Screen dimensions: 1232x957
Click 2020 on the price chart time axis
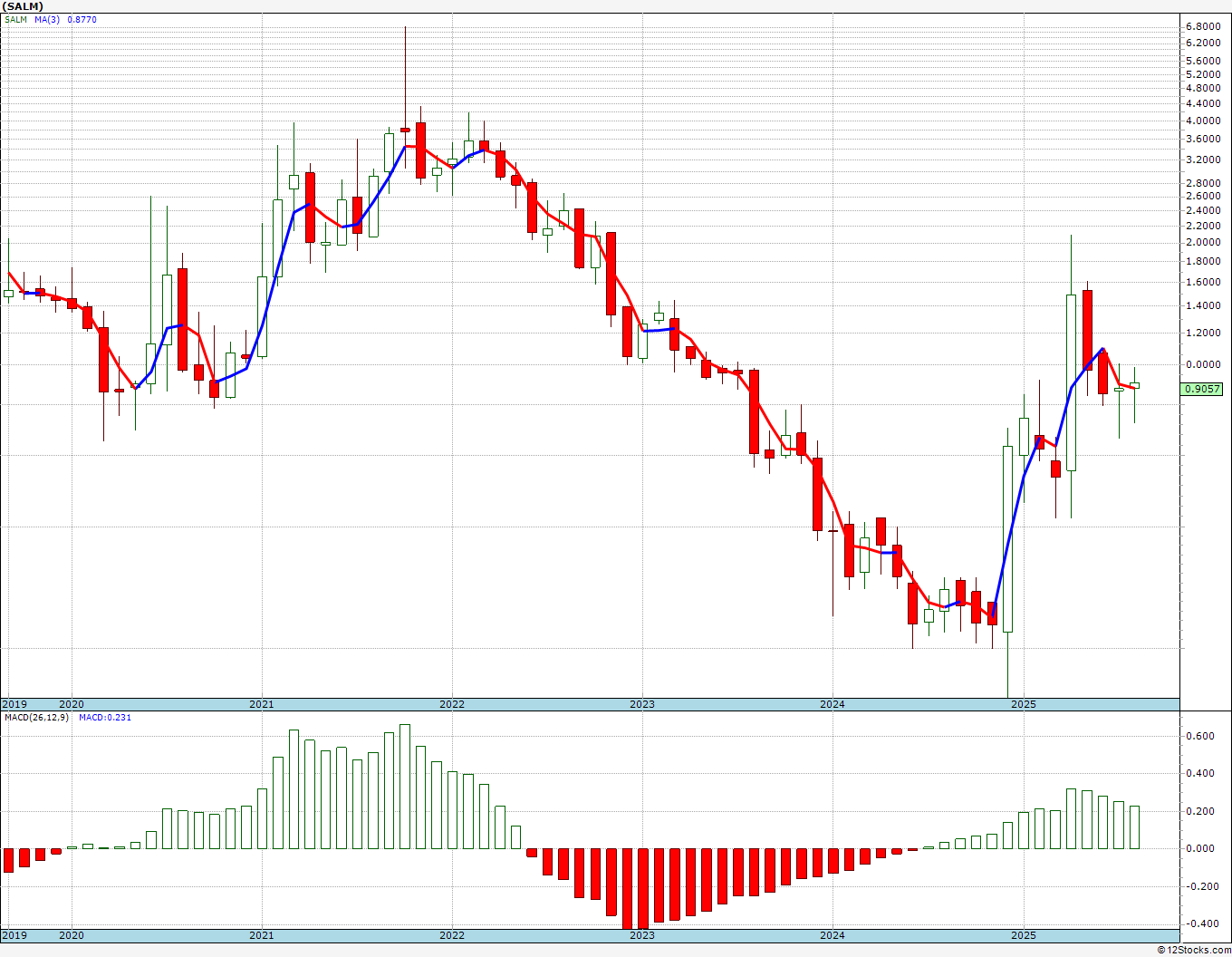click(x=72, y=704)
